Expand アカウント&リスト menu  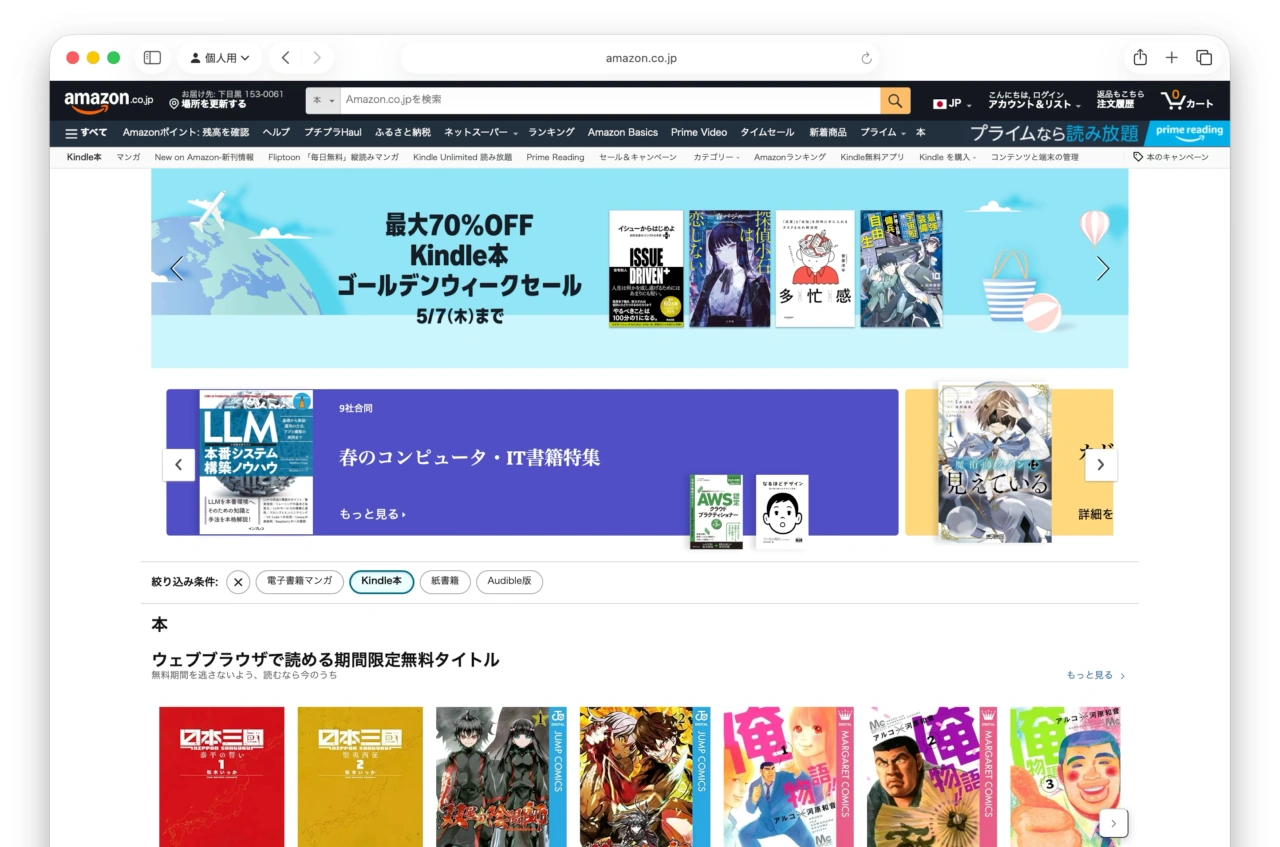pyautogui.click(x=1035, y=100)
